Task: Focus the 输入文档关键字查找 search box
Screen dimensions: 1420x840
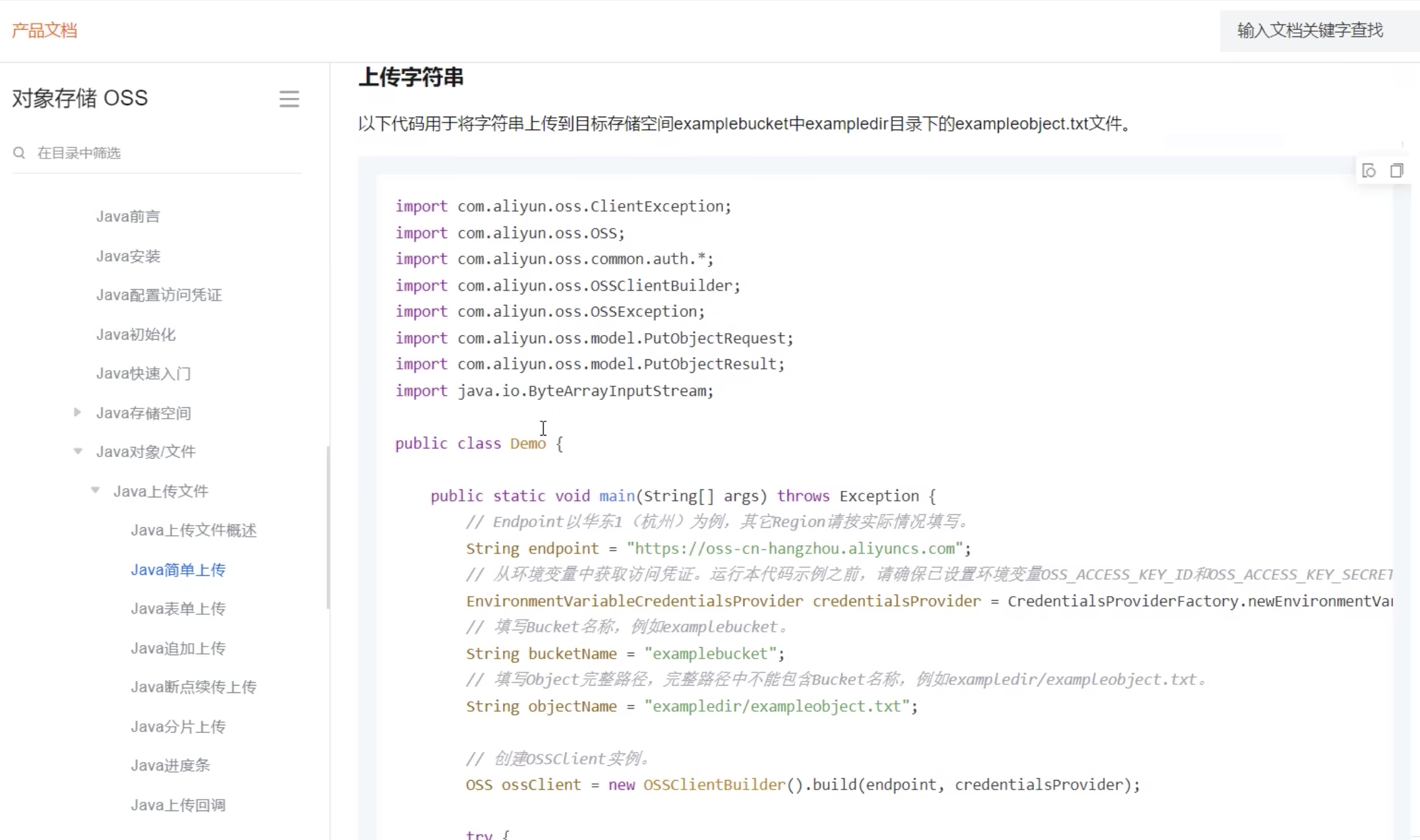Action: 1309,30
